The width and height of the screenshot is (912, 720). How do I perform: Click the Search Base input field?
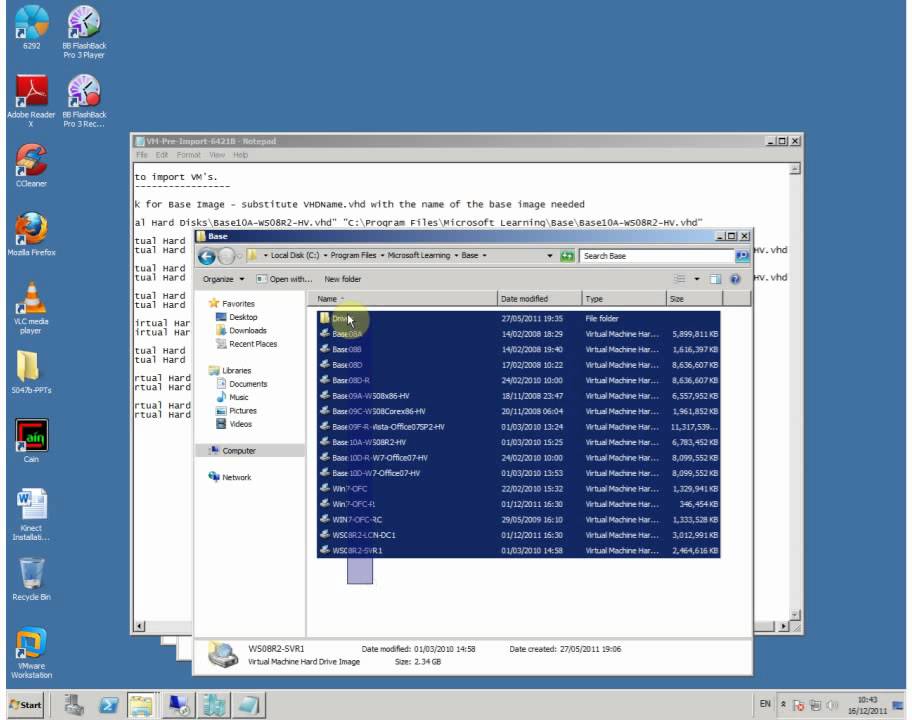pos(657,256)
